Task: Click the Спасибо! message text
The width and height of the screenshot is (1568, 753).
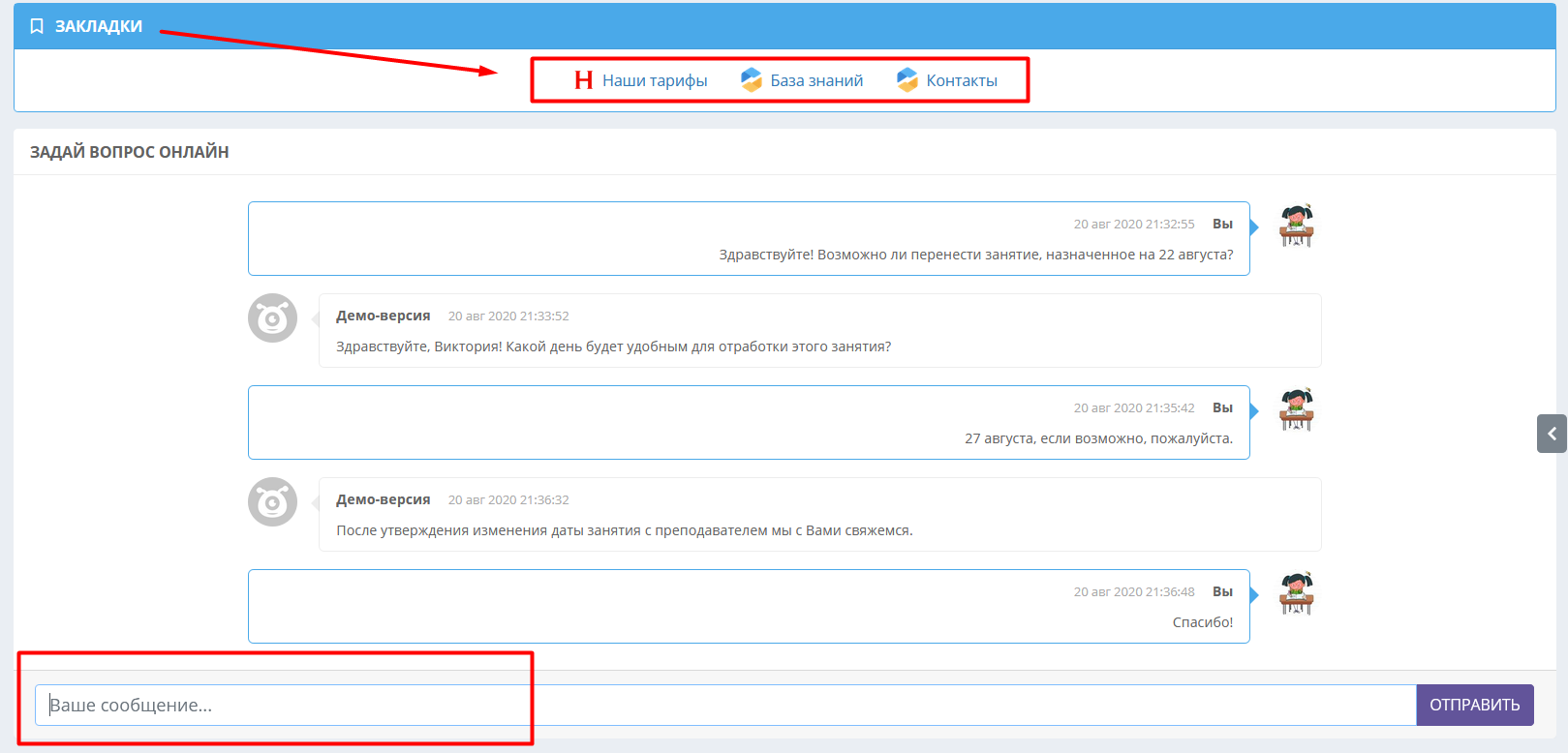Action: 1203,622
